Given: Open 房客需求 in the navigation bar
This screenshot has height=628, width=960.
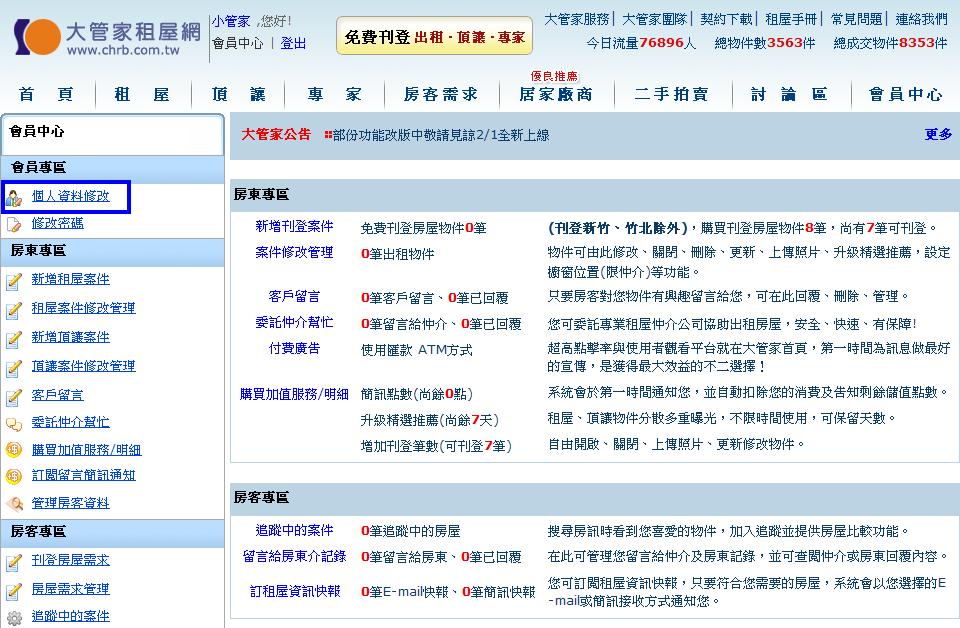Looking at the screenshot, I should pyautogui.click(x=441, y=94).
